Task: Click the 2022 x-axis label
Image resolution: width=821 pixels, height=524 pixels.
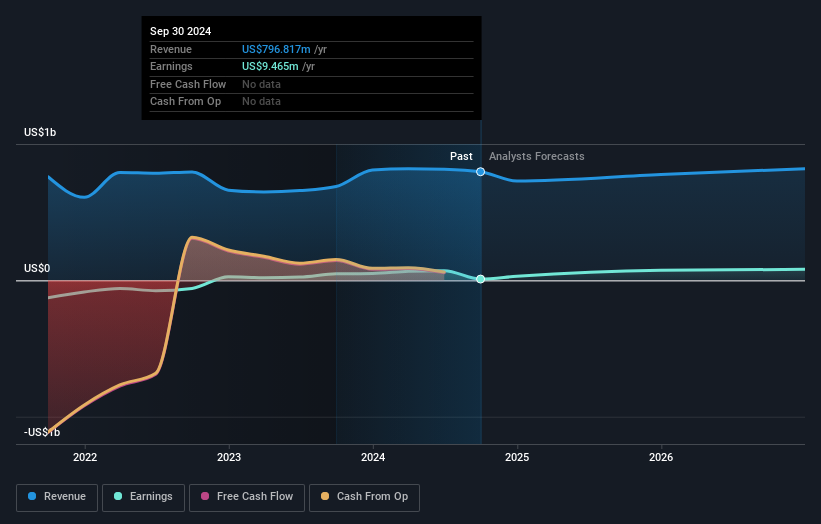Action: coord(85,458)
